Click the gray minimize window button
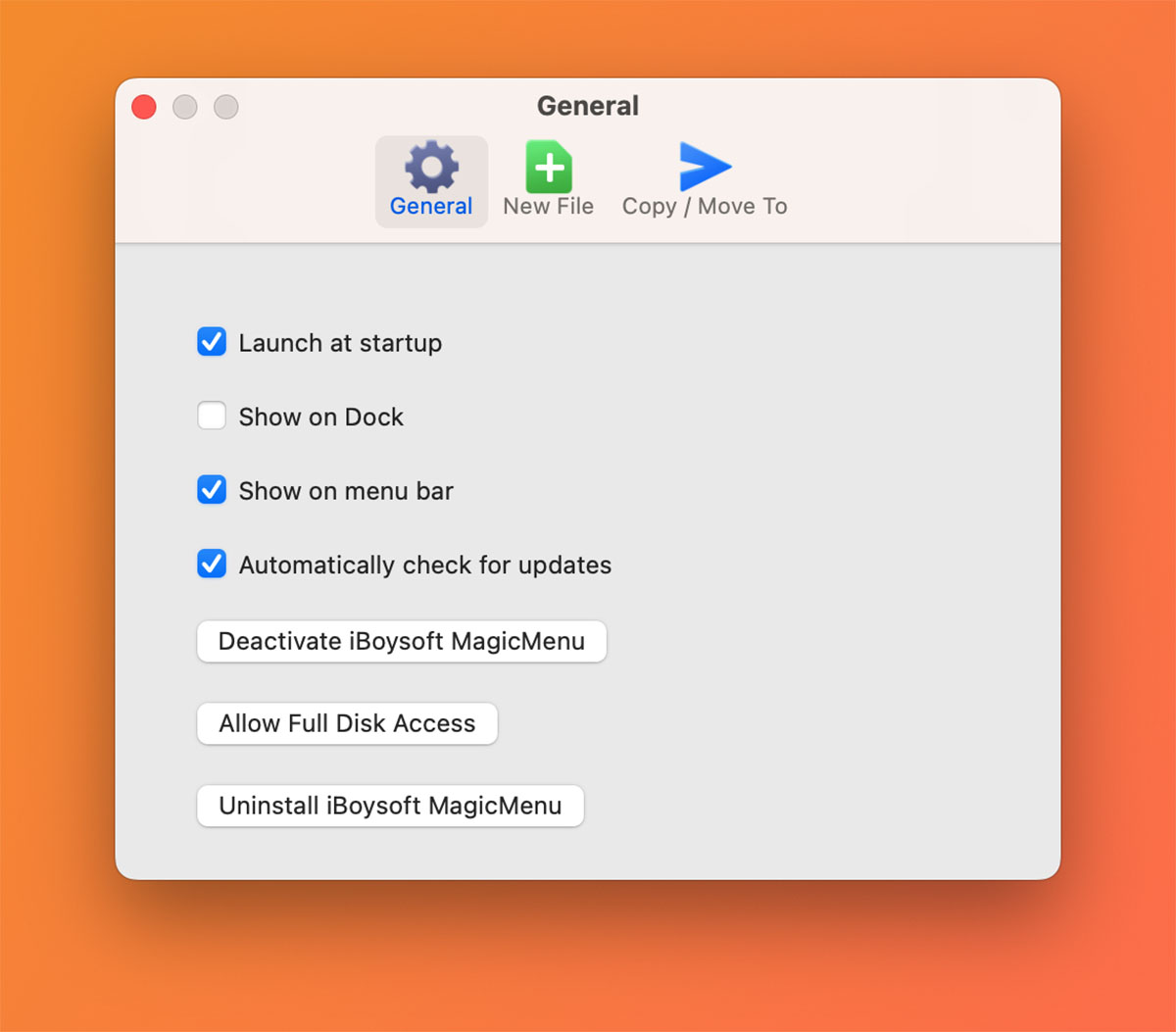Viewport: 1176px width, 1032px height. [185, 107]
